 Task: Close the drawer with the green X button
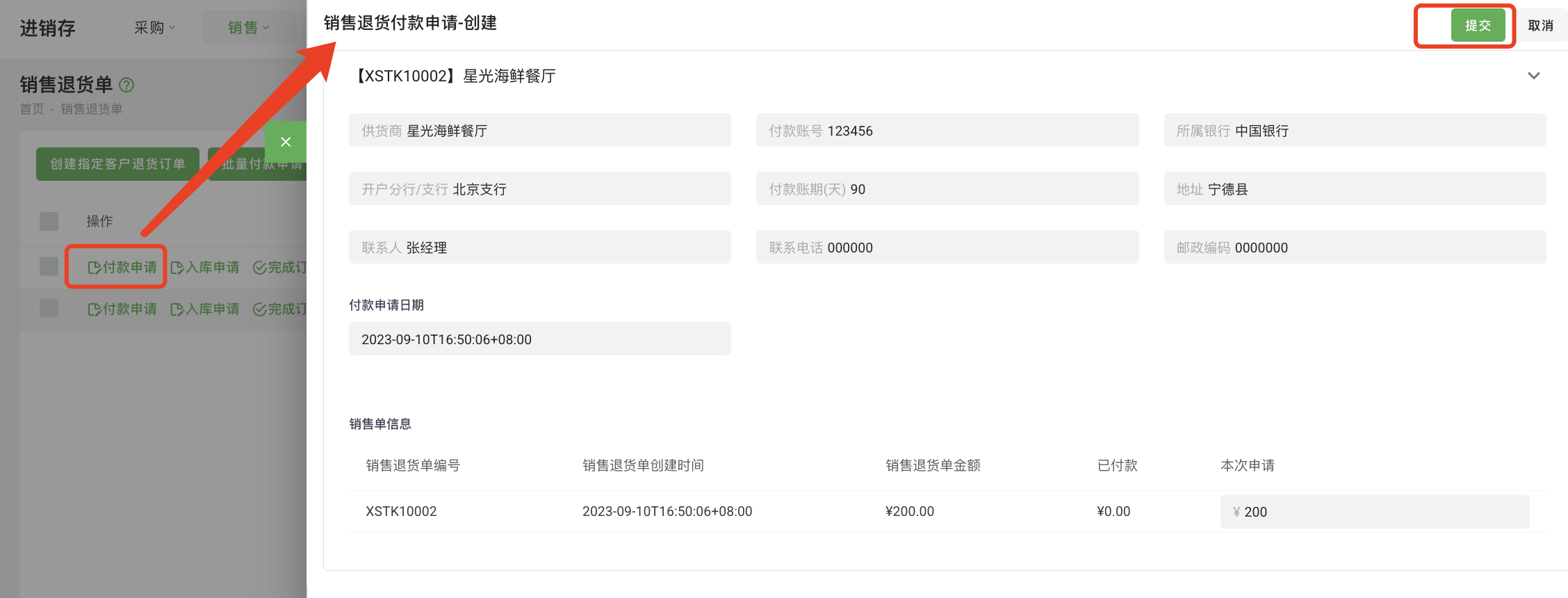[286, 142]
